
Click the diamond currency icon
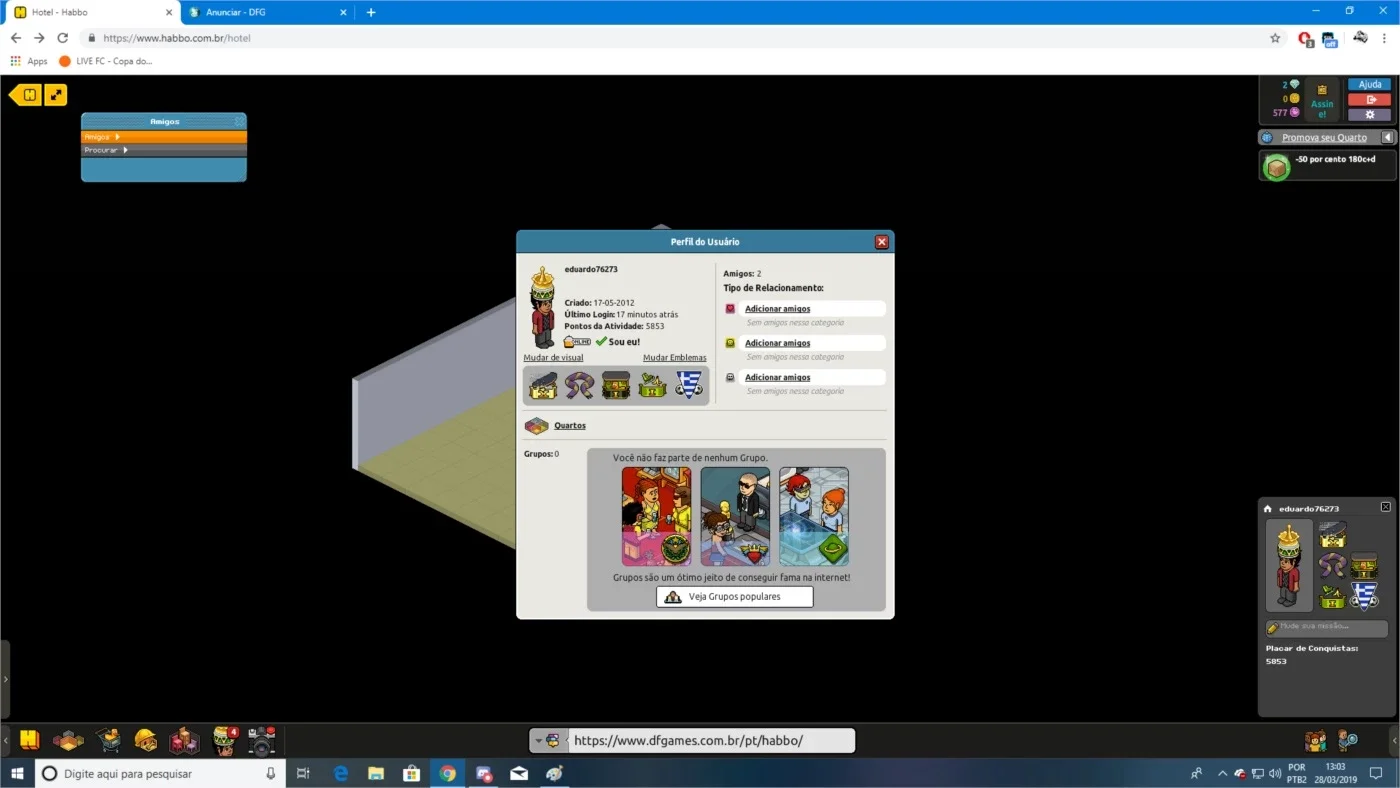click(1294, 85)
